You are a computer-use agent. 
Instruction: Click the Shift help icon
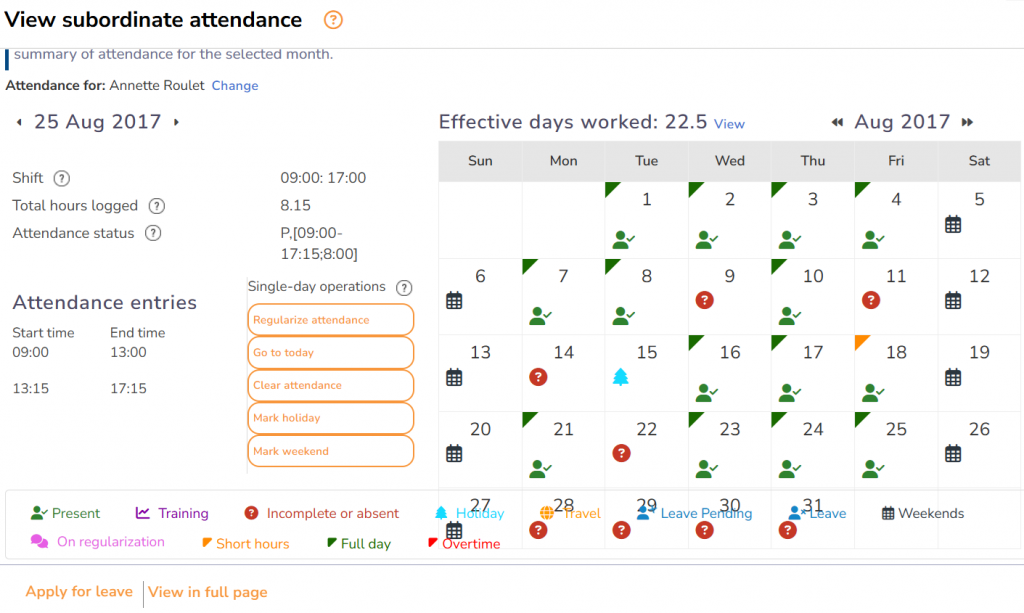click(x=62, y=178)
